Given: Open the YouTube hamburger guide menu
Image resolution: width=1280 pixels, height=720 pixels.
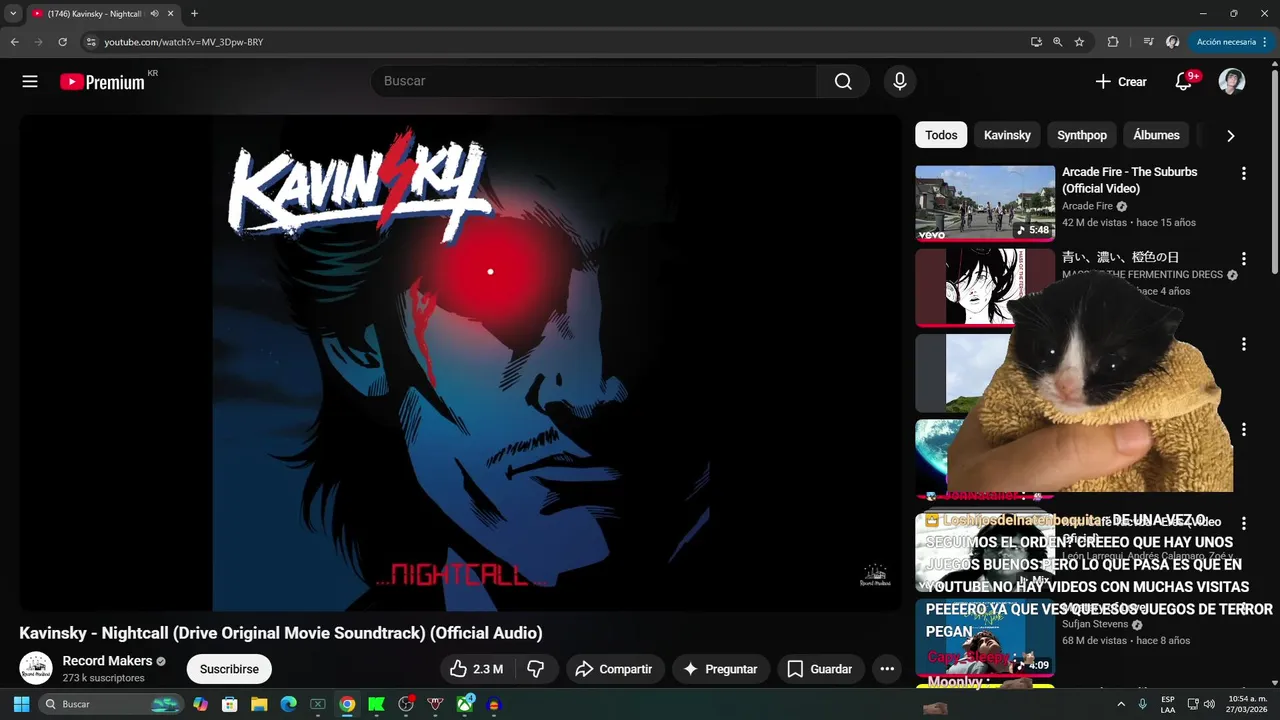Looking at the screenshot, I should 30,82.
